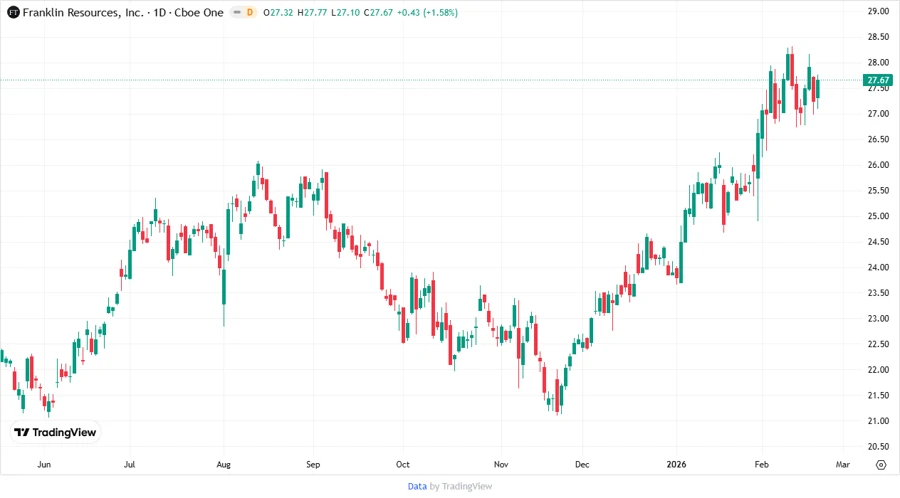Click the 2026 label on time axis
This screenshot has width=900, height=498.
point(676,464)
